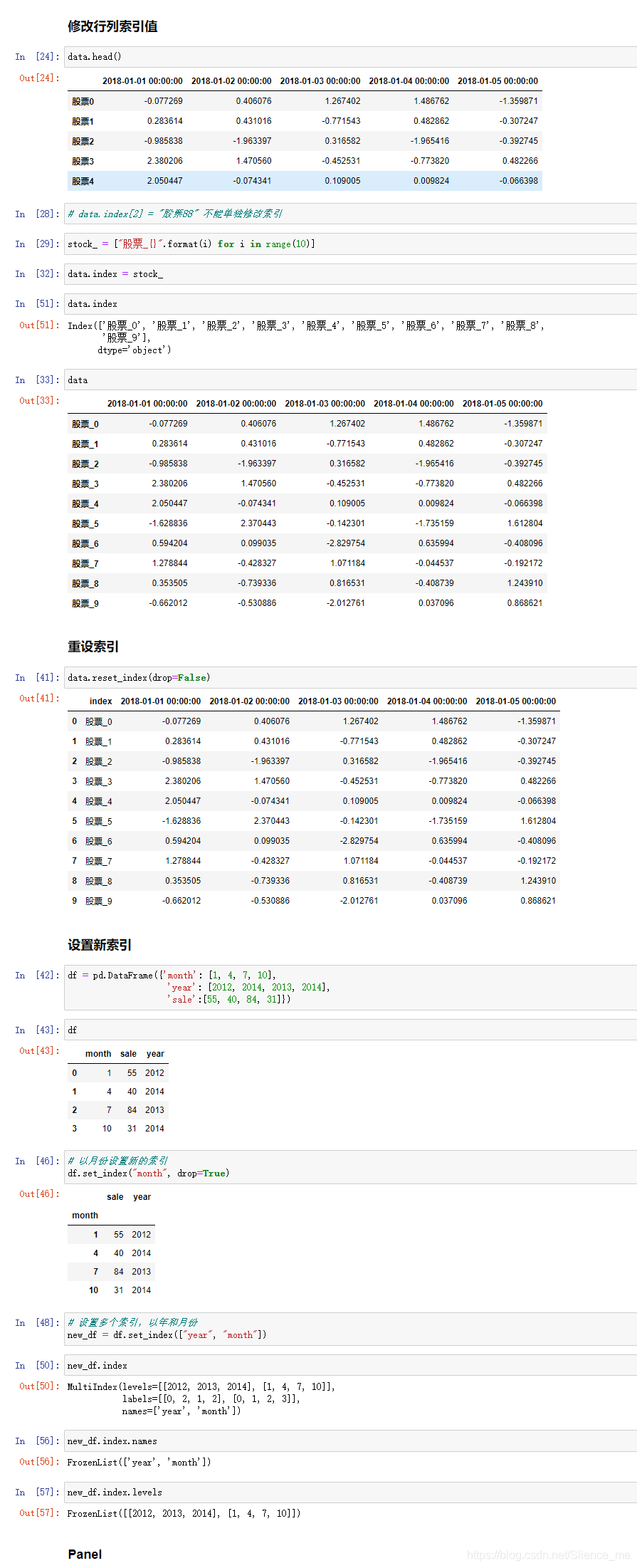Screen dimensions: 637x1568
Task: Click the MultiIndex output text
Action: [201, 1399]
